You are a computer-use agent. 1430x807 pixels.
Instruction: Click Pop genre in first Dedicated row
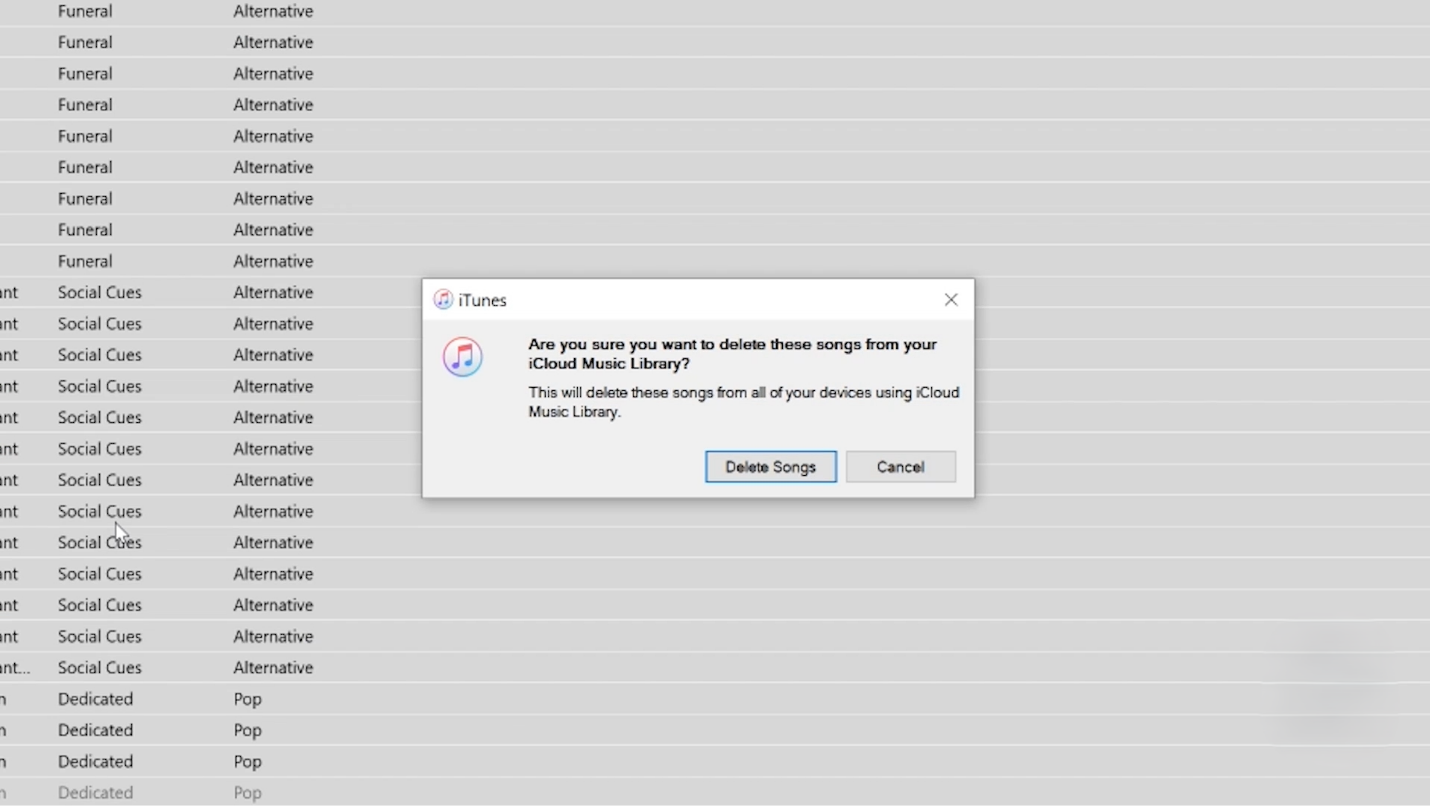(x=247, y=699)
